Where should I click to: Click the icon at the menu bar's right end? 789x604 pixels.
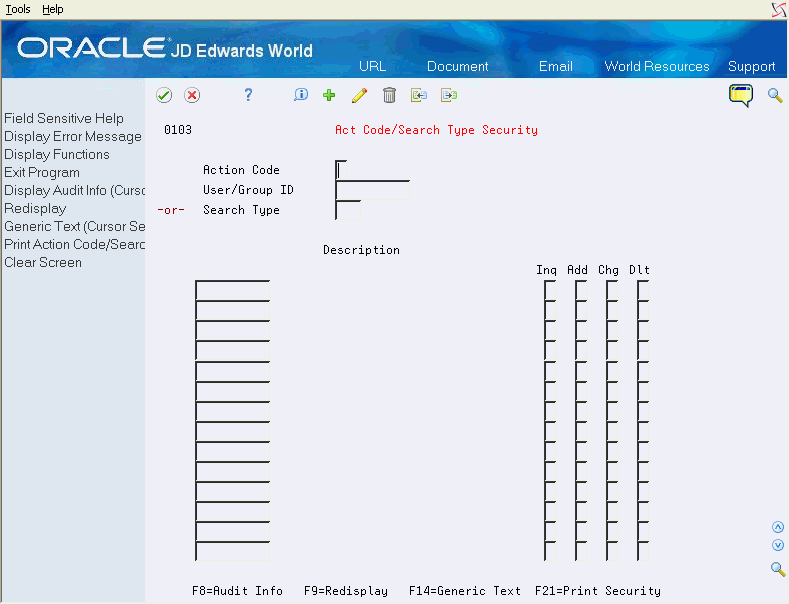pyautogui.click(x=779, y=10)
